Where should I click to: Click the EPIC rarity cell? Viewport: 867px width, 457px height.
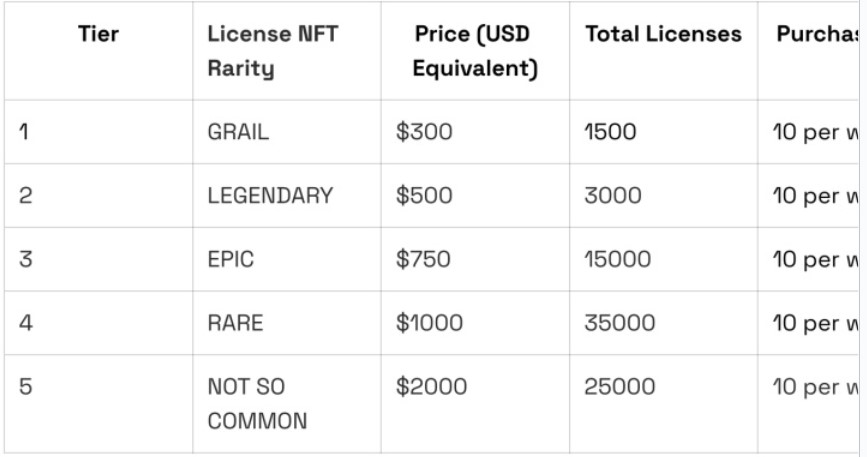point(231,259)
